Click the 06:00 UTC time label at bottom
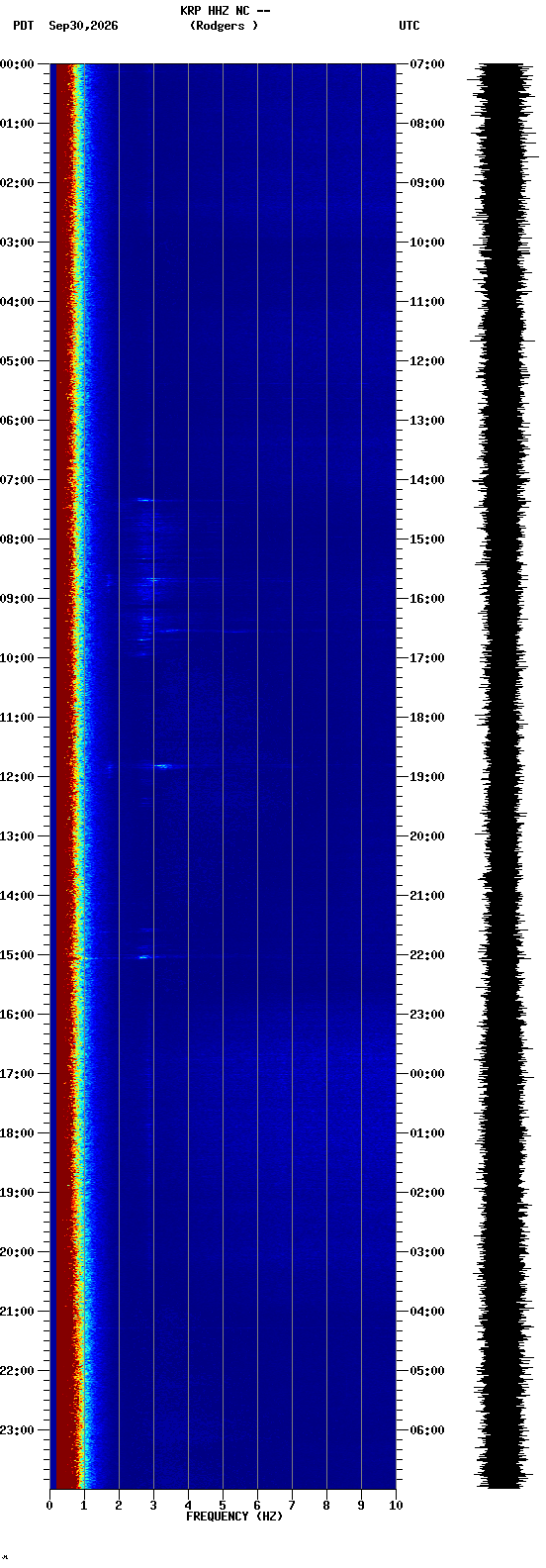Screen dimensions: 546x1568 pos(427,1430)
